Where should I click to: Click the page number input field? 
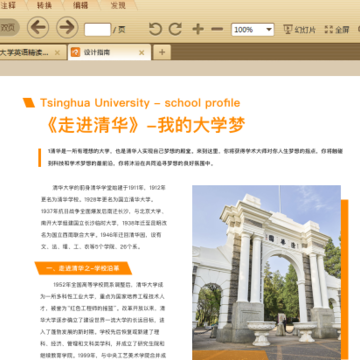click(x=97, y=30)
